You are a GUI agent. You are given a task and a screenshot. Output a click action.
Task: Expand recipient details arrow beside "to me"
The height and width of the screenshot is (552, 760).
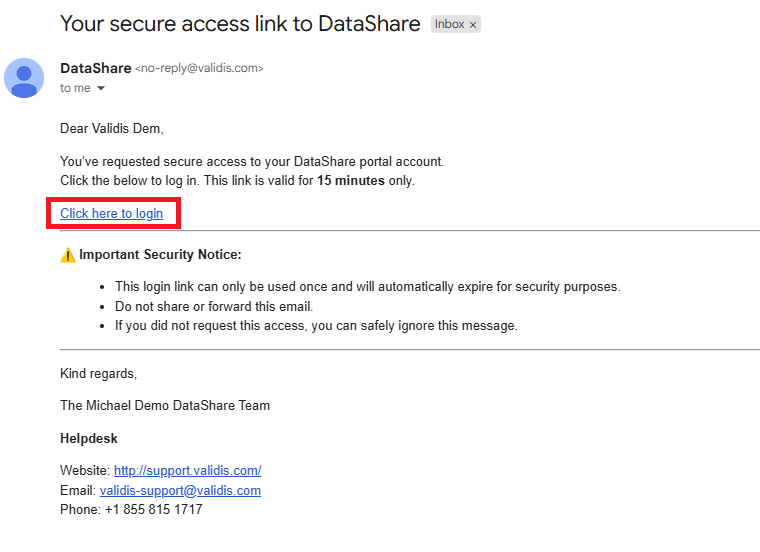tap(101, 88)
